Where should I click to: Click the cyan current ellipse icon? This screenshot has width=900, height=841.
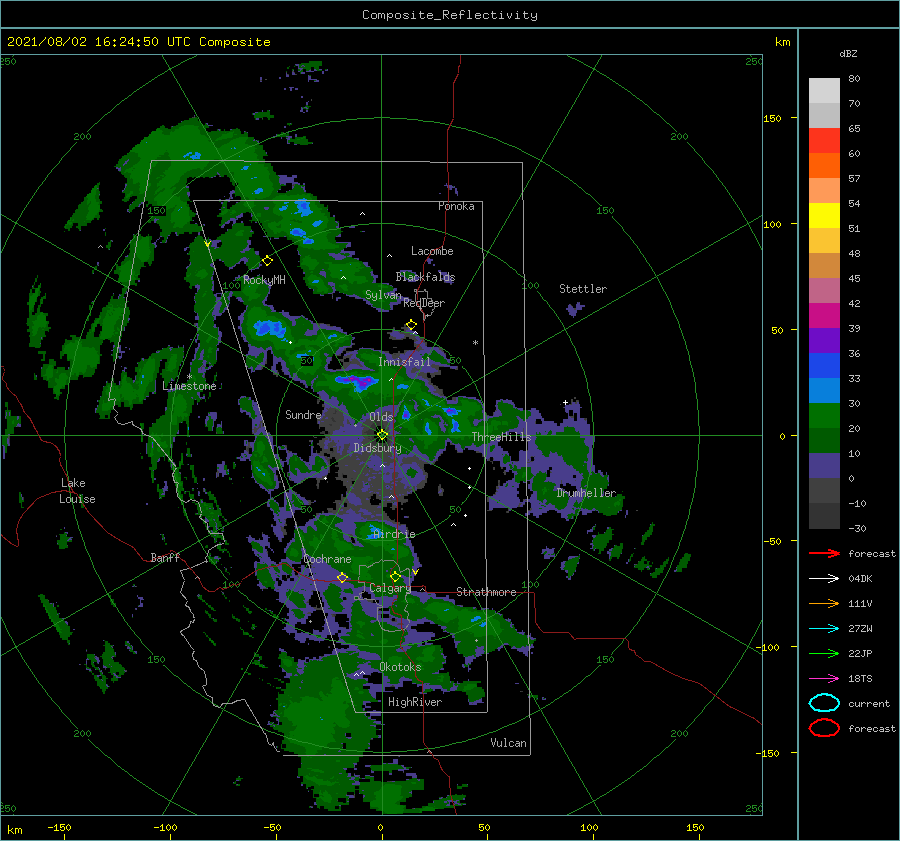pyautogui.click(x=824, y=703)
